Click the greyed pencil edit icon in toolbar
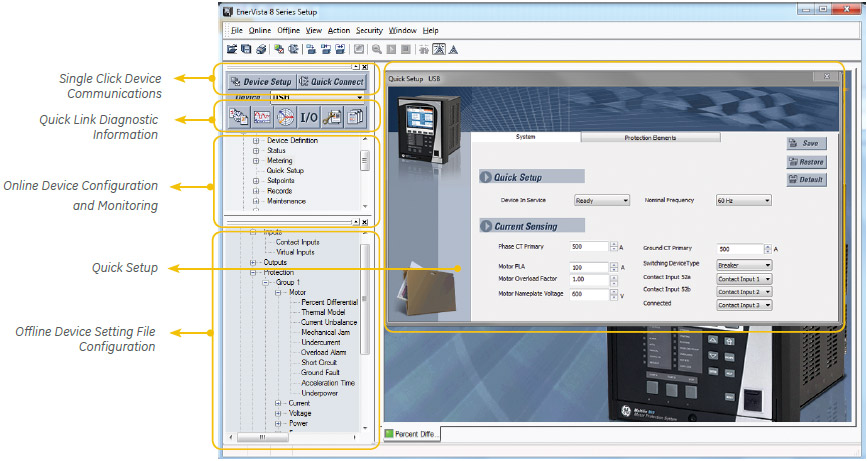The image size is (867, 461). tap(359, 49)
